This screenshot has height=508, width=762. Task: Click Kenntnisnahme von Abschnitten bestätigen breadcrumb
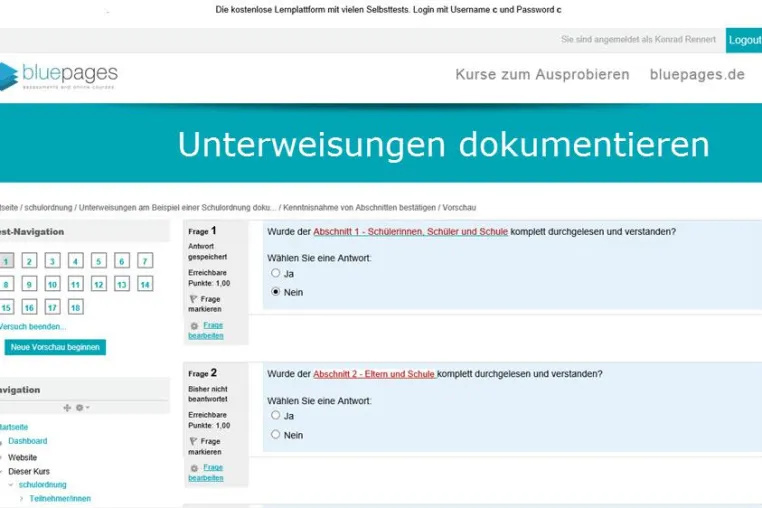pyautogui.click(x=359, y=208)
